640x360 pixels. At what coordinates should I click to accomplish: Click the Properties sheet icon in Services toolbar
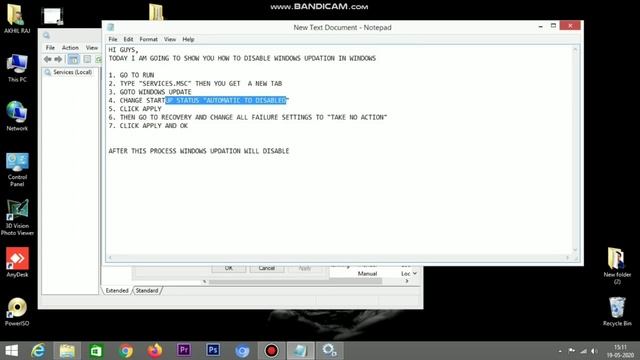pyautogui.click(x=87, y=59)
